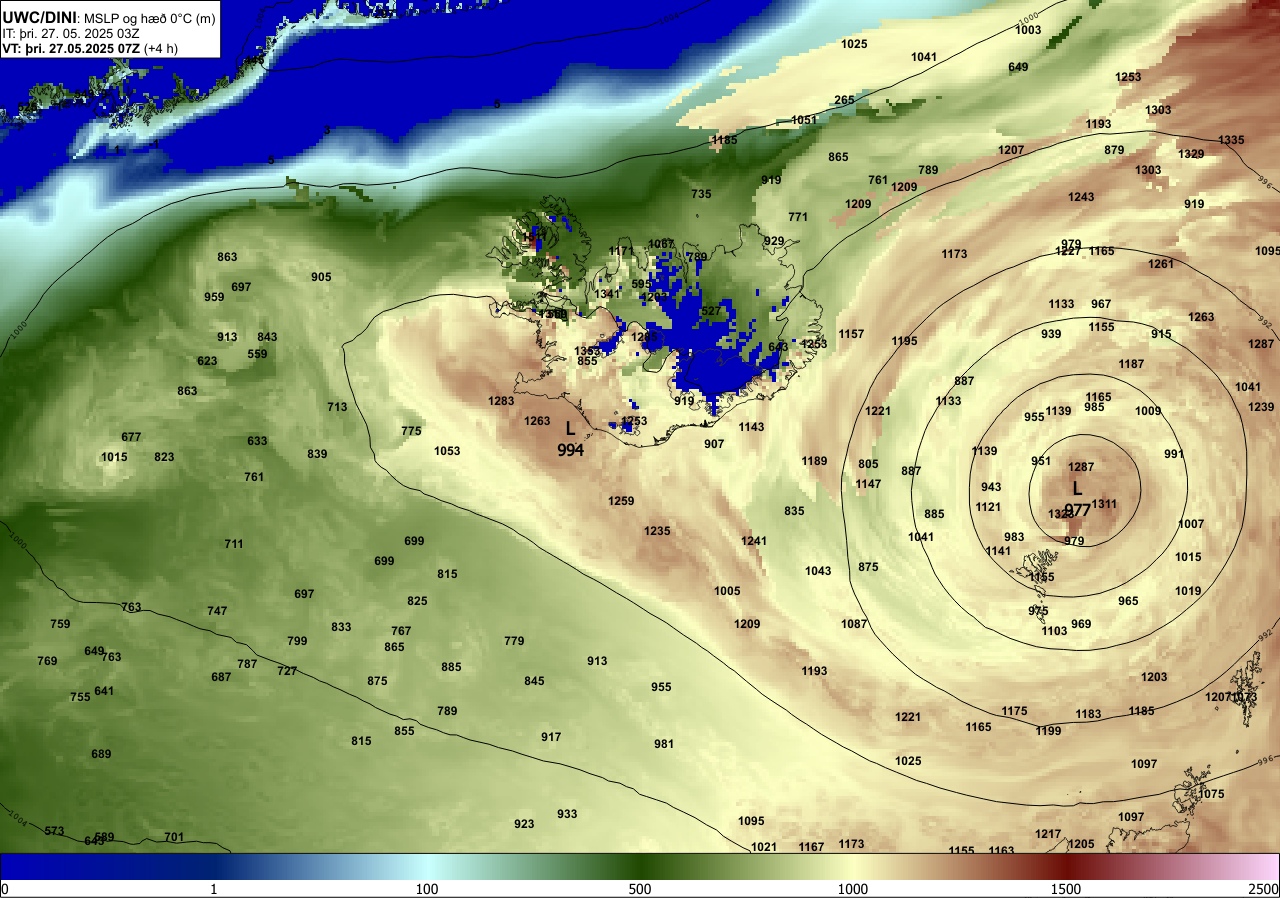Click the value 1003 at the top
The width and height of the screenshot is (1280, 898).
click(1028, 30)
